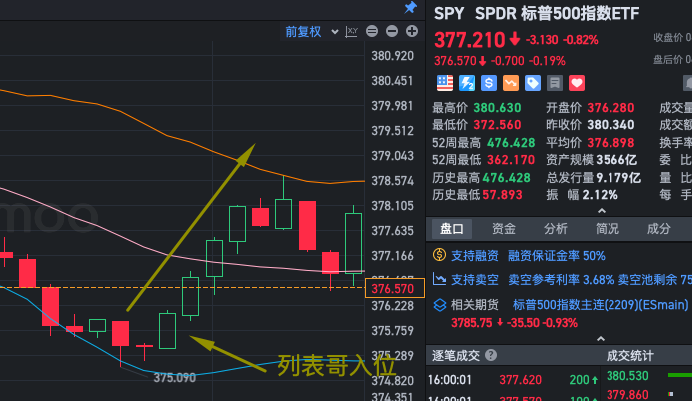Click the Level 2 lightning quote icon
The height and width of the screenshot is (401, 692).
point(467,83)
